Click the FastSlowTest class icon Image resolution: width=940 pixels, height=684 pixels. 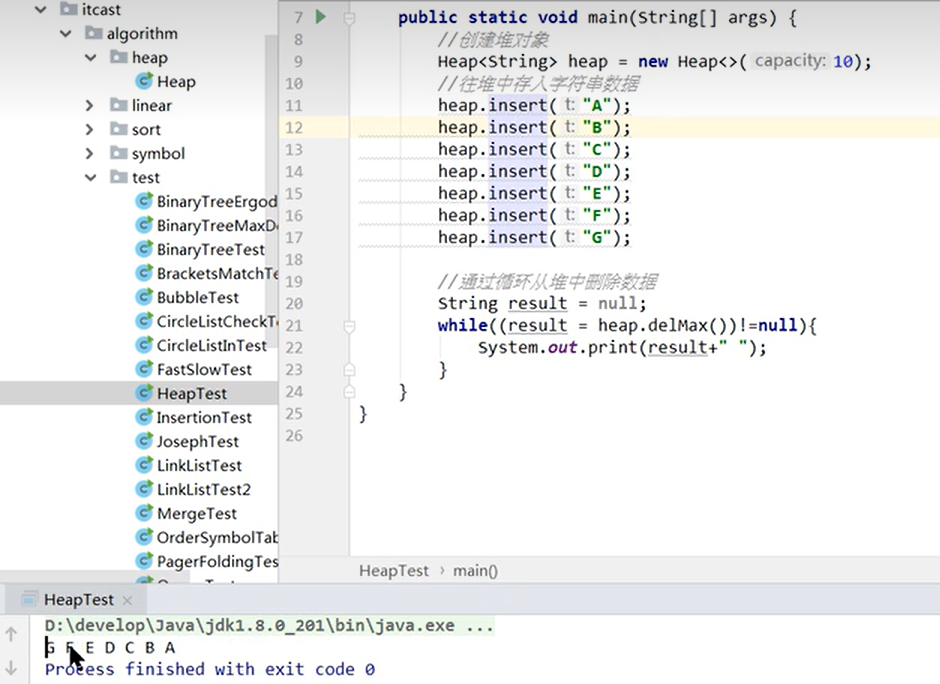(144, 369)
